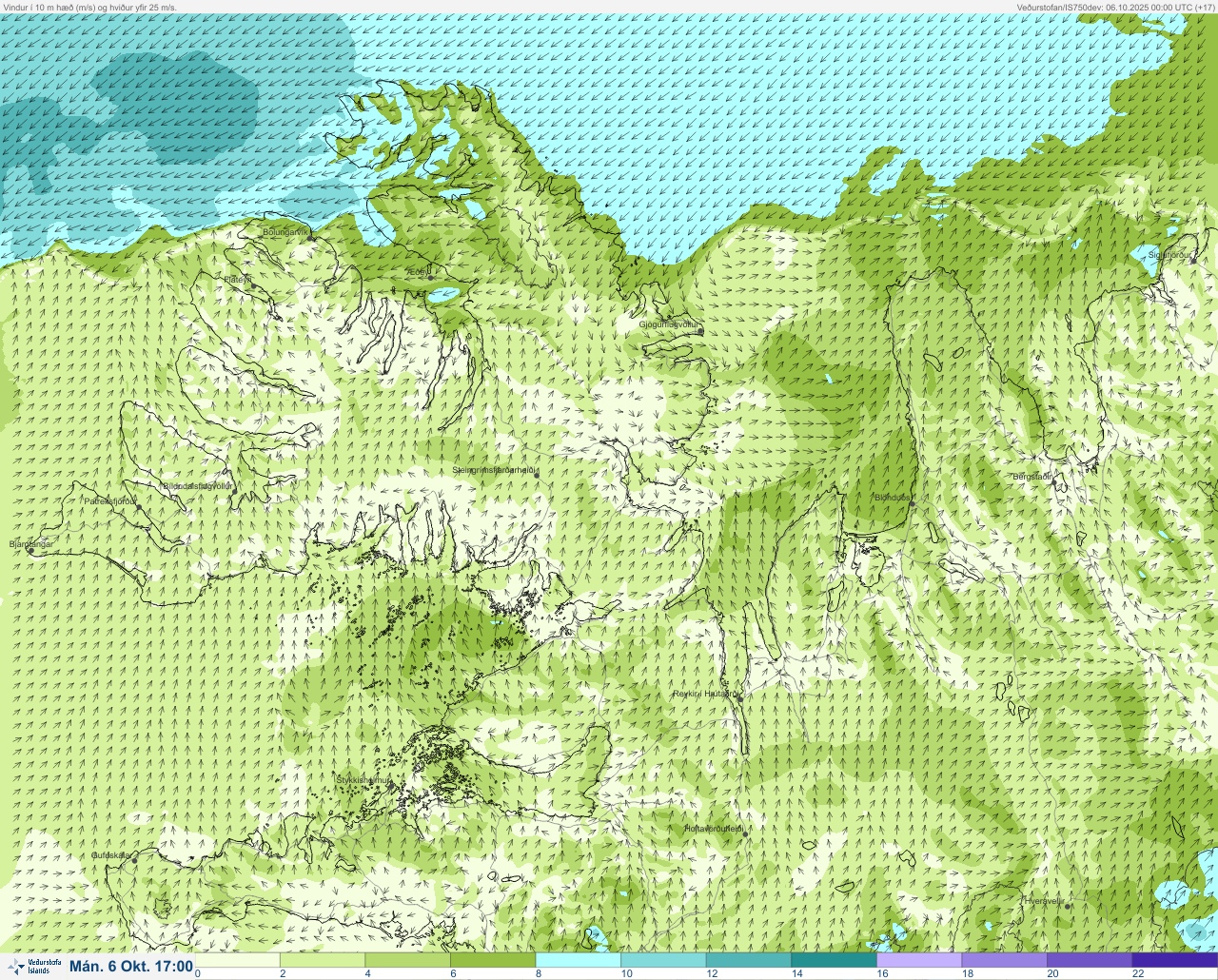
Task: Select the green 4–6 m/s legend swatch
Action: pos(408,960)
